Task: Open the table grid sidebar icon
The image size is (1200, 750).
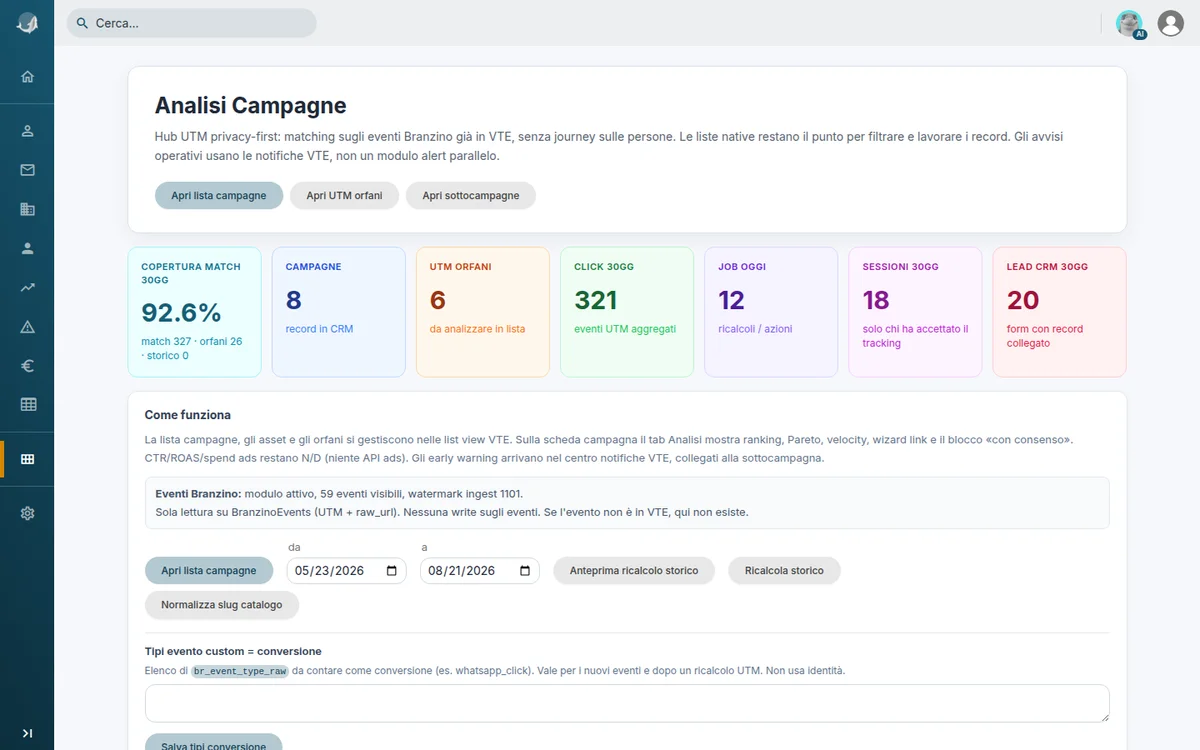Action: tap(27, 405)
